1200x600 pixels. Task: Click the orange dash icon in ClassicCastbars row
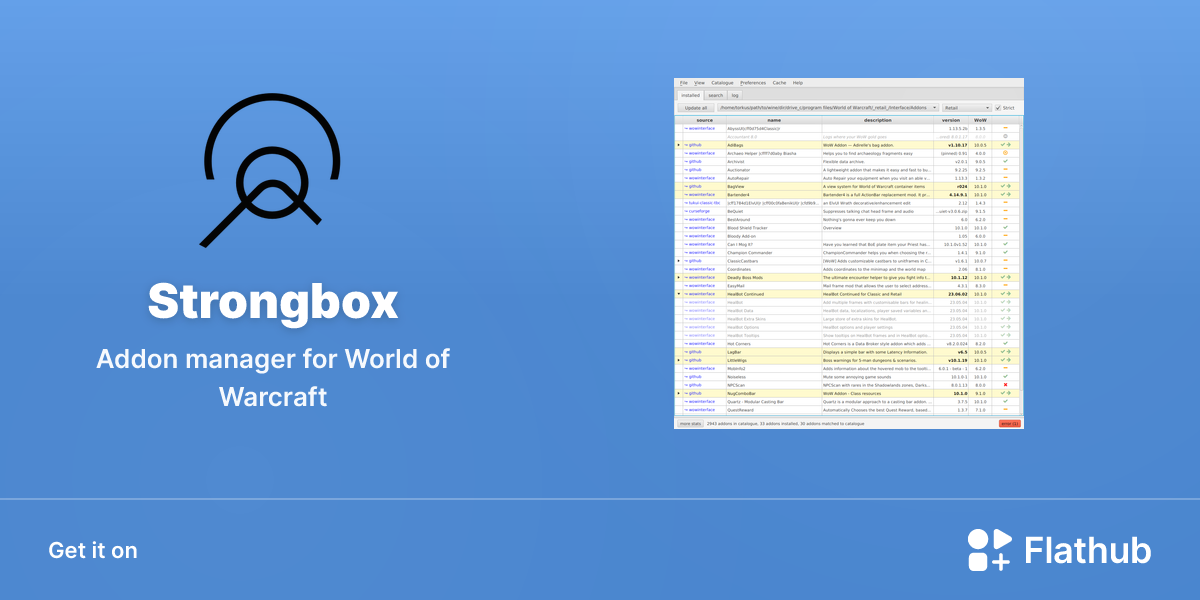point(1005,260)
